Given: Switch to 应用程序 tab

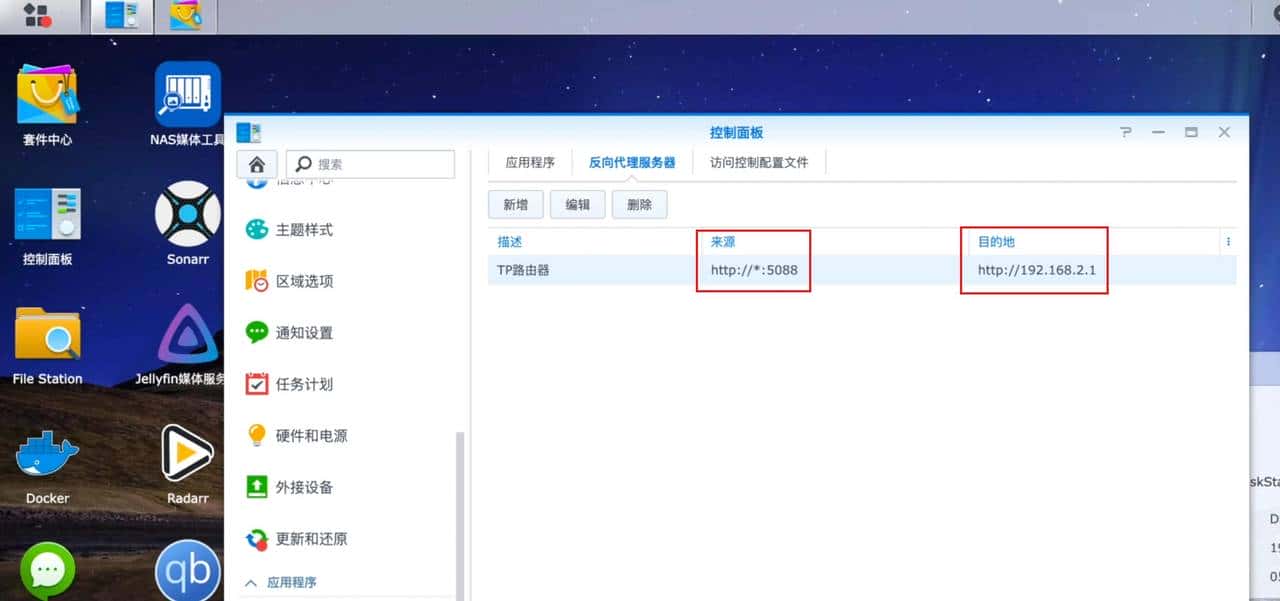Looking at the screenshot, I should click(530, 163).
